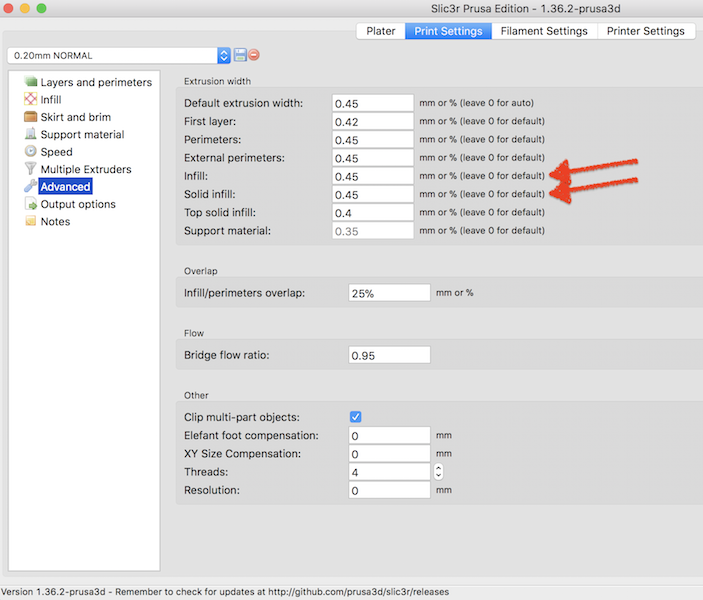Viewport: 703px width, 600px height.
Task: Open the Skirt and brim page icon
Action: [x=30, y=117]
